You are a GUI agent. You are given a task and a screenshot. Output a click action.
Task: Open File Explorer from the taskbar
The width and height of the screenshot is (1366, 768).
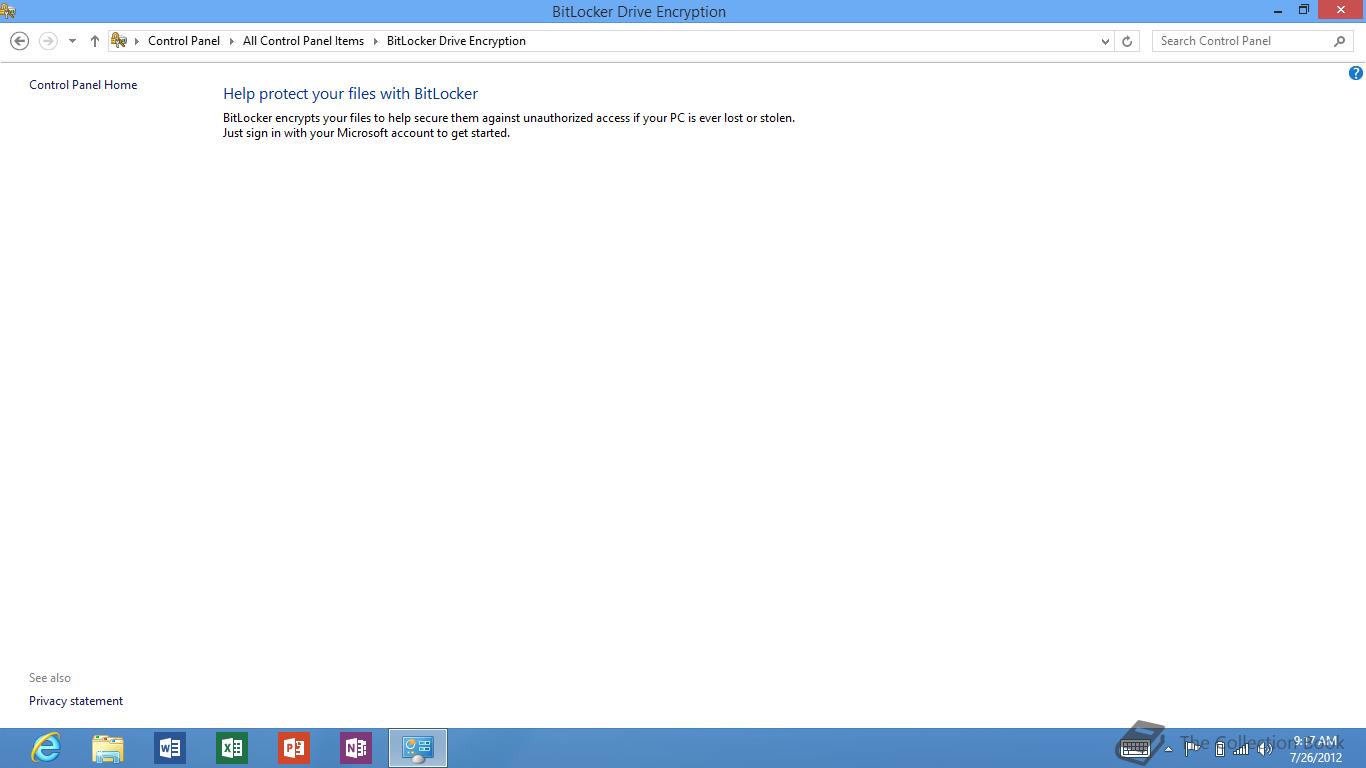point(108,748)
